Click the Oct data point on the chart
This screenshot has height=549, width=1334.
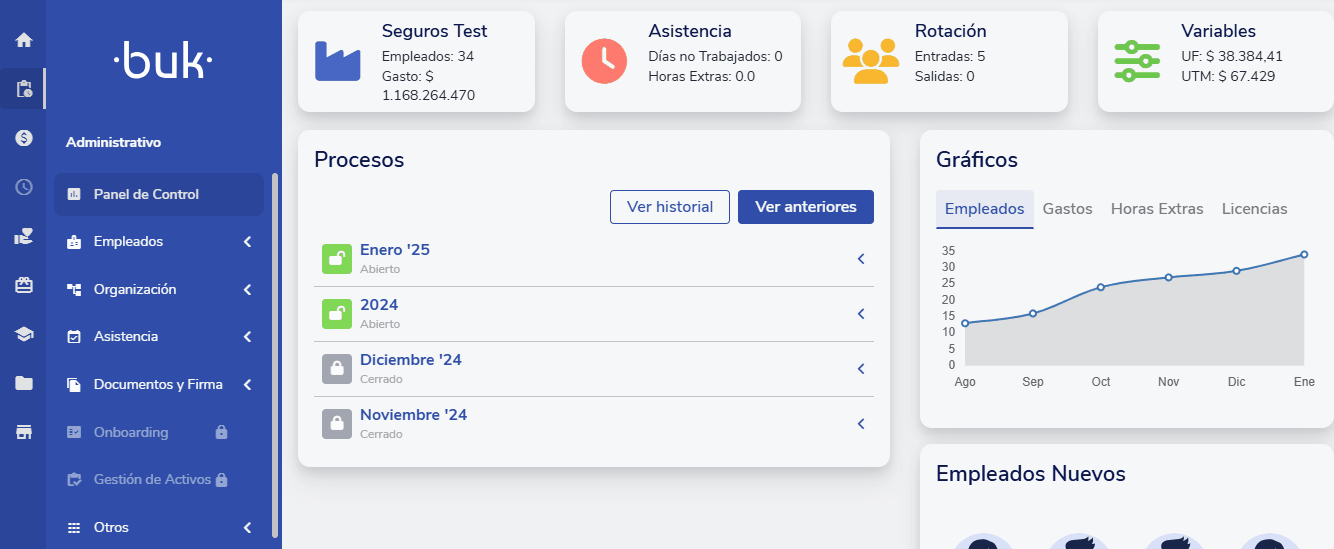pyautogui.click(x=1101, y=287)
